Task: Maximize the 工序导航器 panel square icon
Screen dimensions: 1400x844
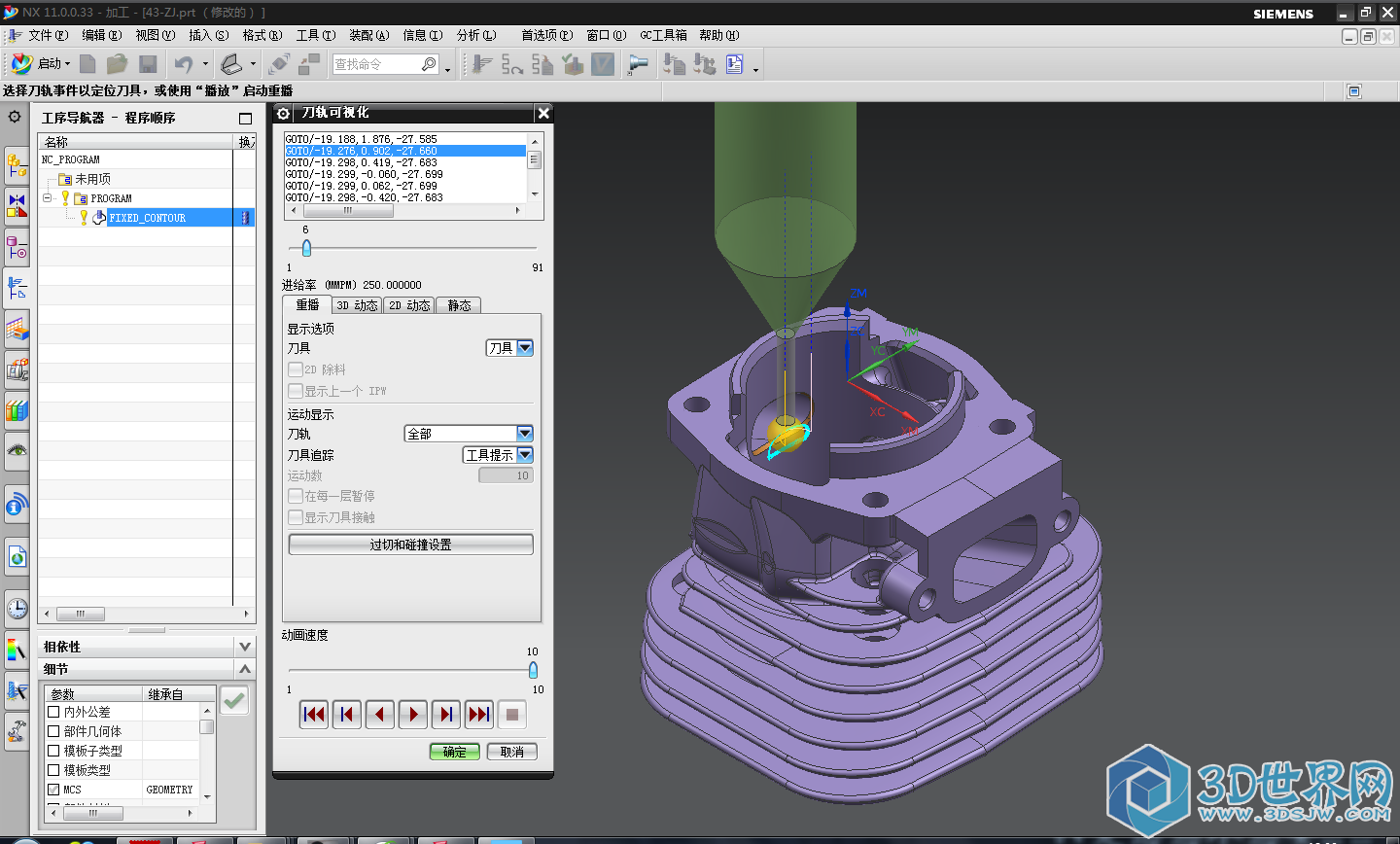Action: click(x=245, y=118)
